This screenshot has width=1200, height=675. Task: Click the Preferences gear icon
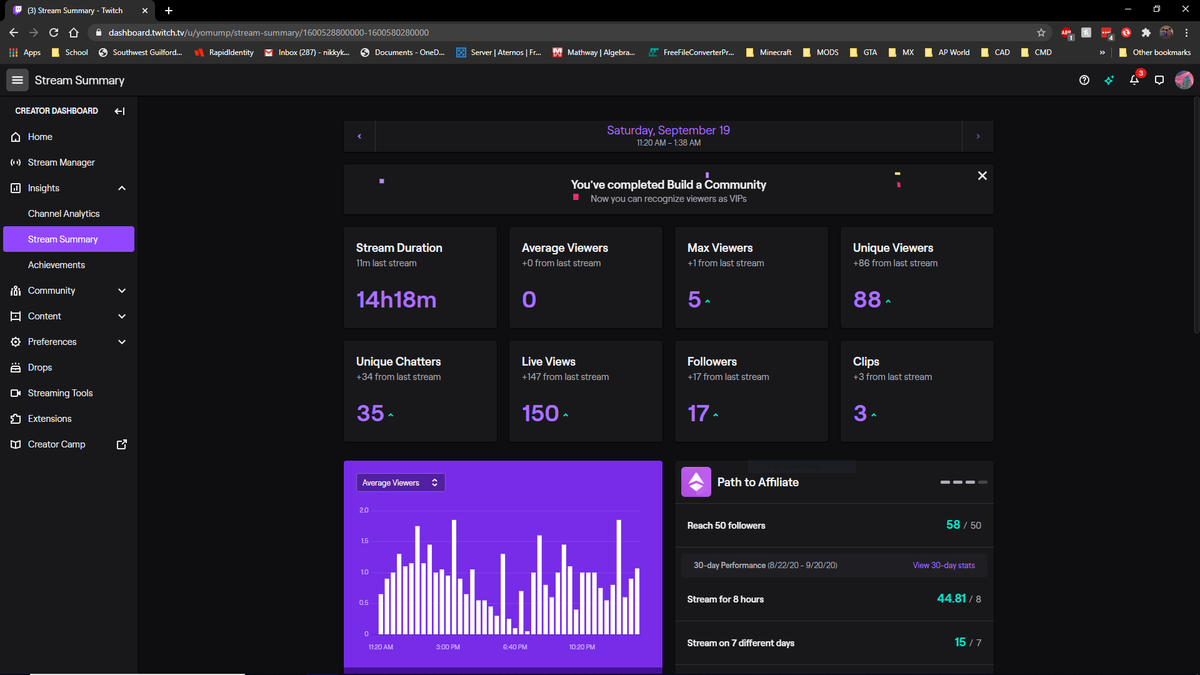click(15, 342)
